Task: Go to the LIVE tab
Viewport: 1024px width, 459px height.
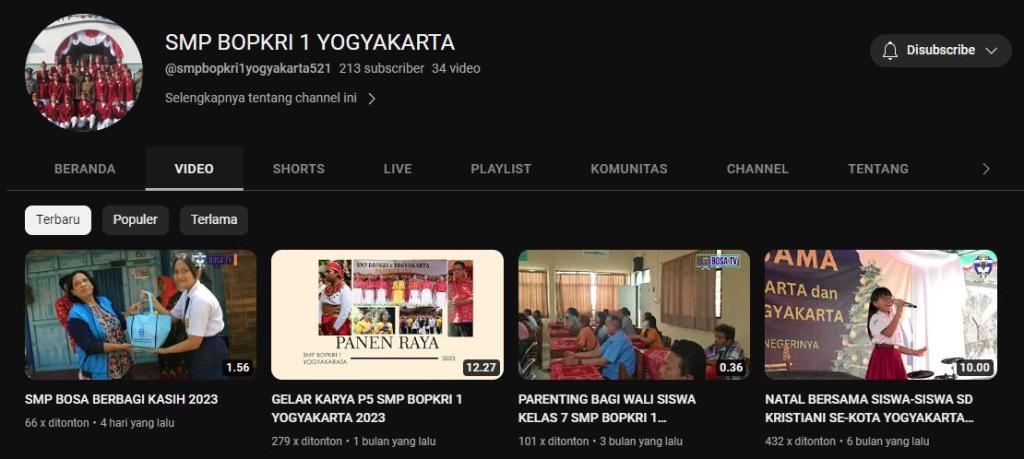Action: (398, 169)
